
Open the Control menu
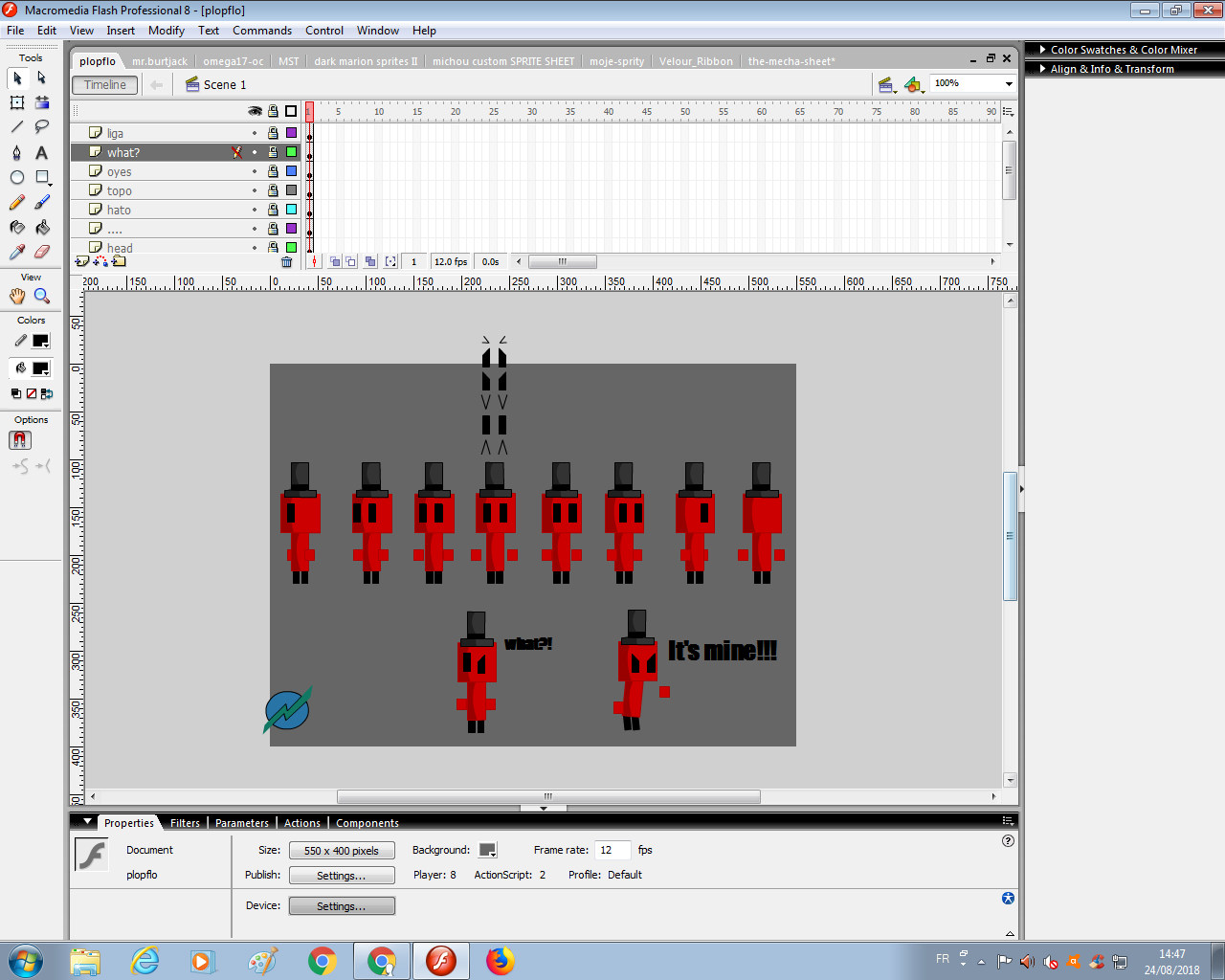pos(324,31)
